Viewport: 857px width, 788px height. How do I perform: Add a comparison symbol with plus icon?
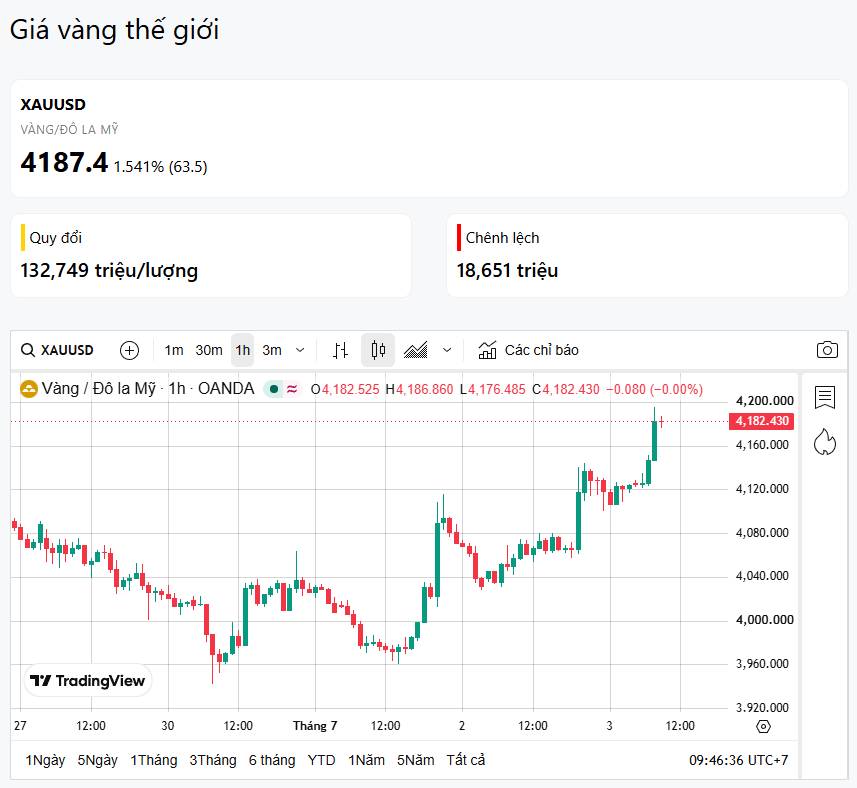click(130, 350)
